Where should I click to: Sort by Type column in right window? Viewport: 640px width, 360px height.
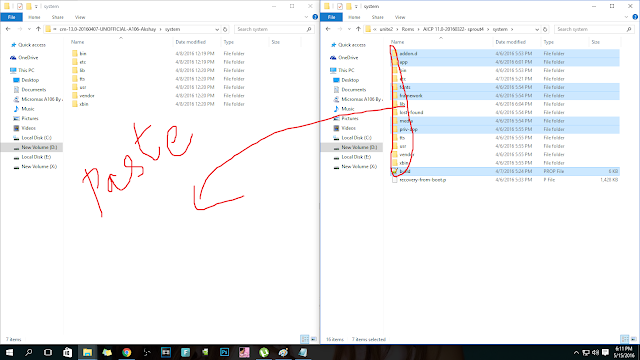[549, 42]
